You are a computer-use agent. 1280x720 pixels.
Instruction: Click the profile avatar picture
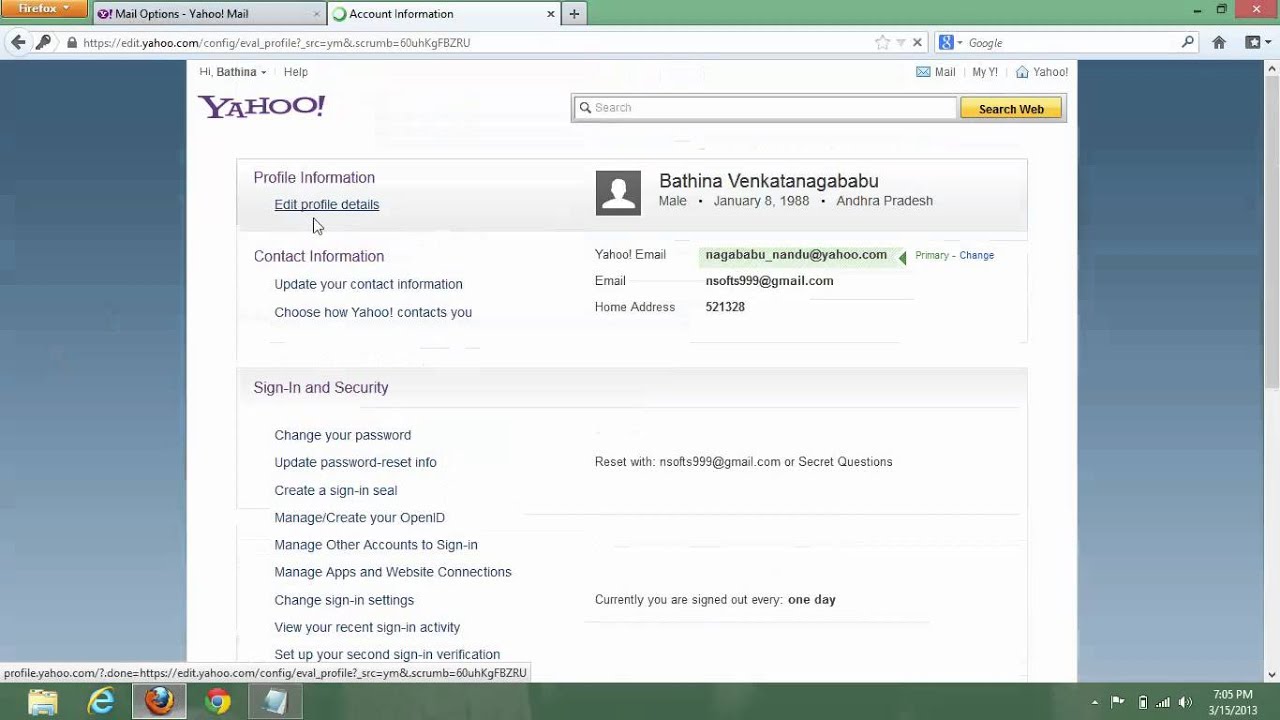tap(618, 193)
